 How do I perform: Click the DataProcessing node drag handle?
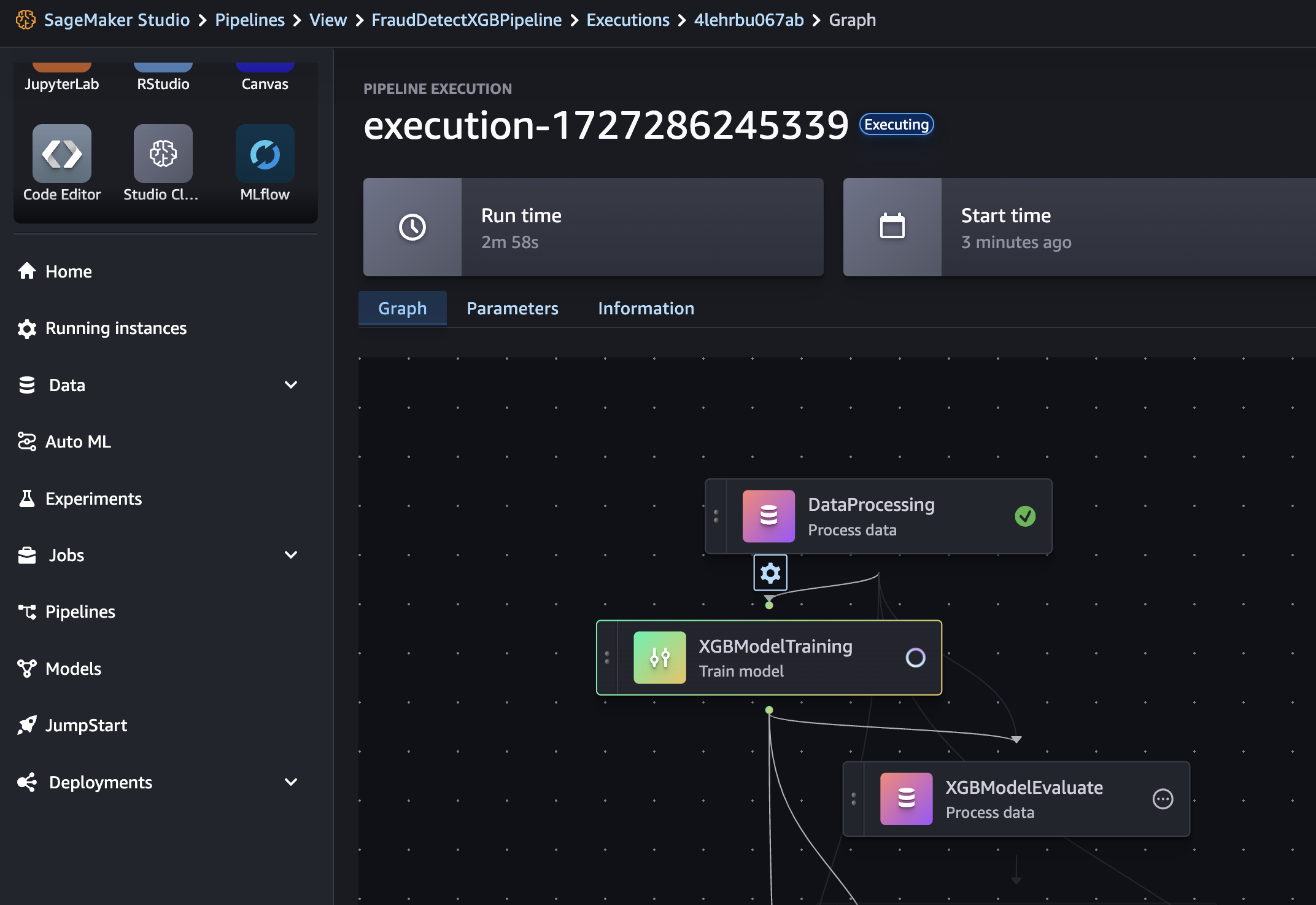coord(716,516)
